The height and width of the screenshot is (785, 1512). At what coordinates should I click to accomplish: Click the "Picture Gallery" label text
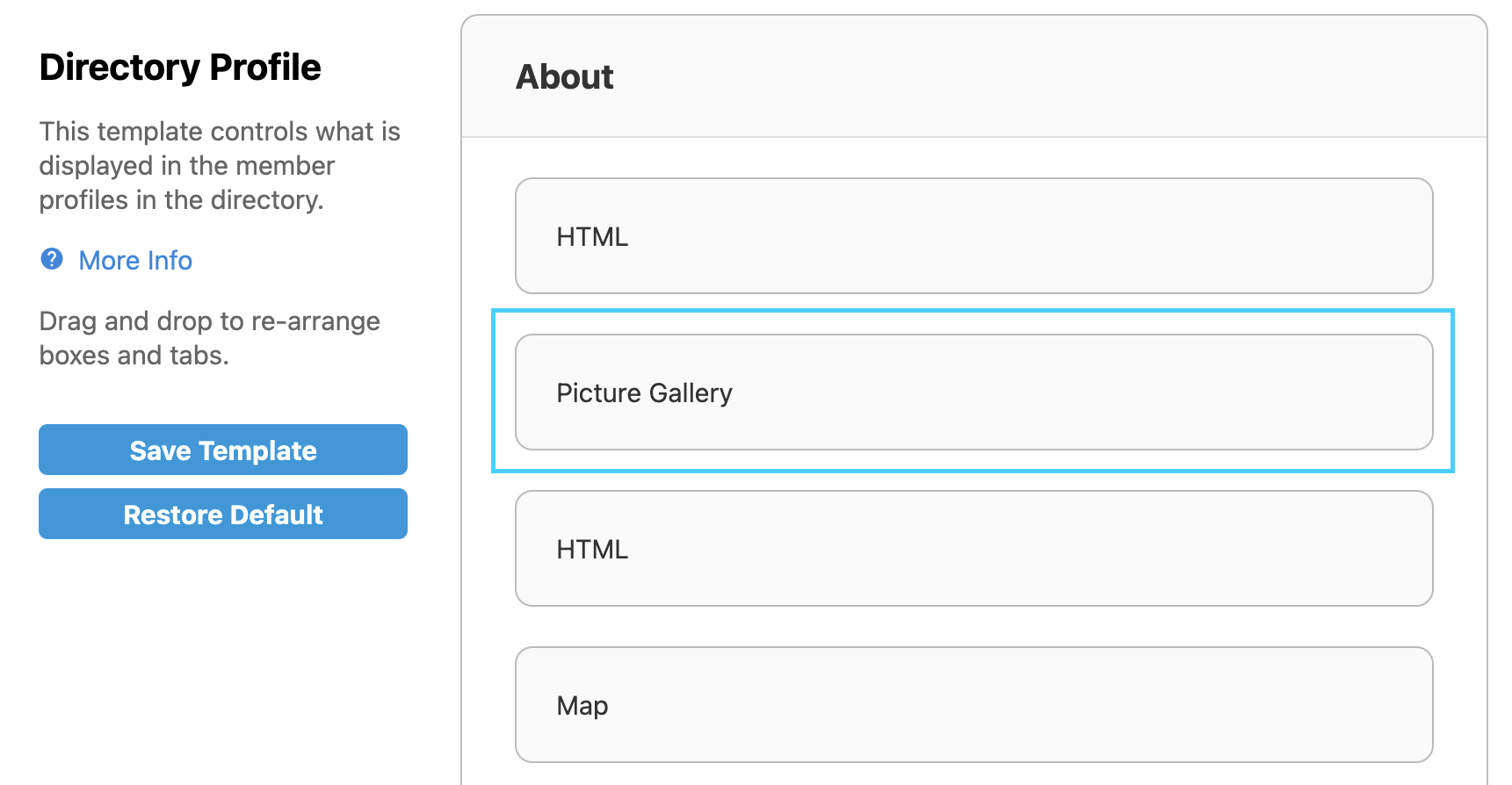644,392
